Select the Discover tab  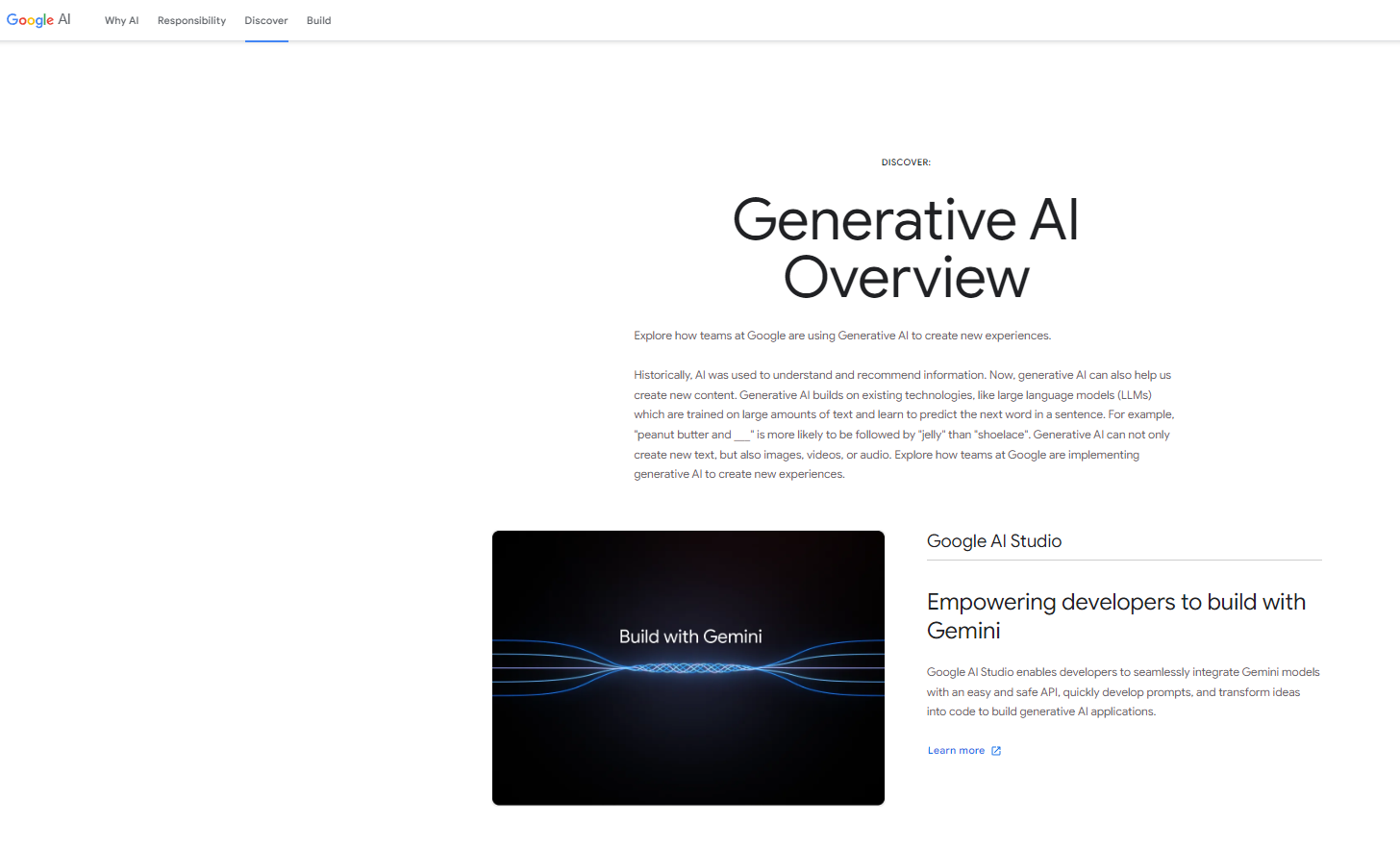point(266,20)
